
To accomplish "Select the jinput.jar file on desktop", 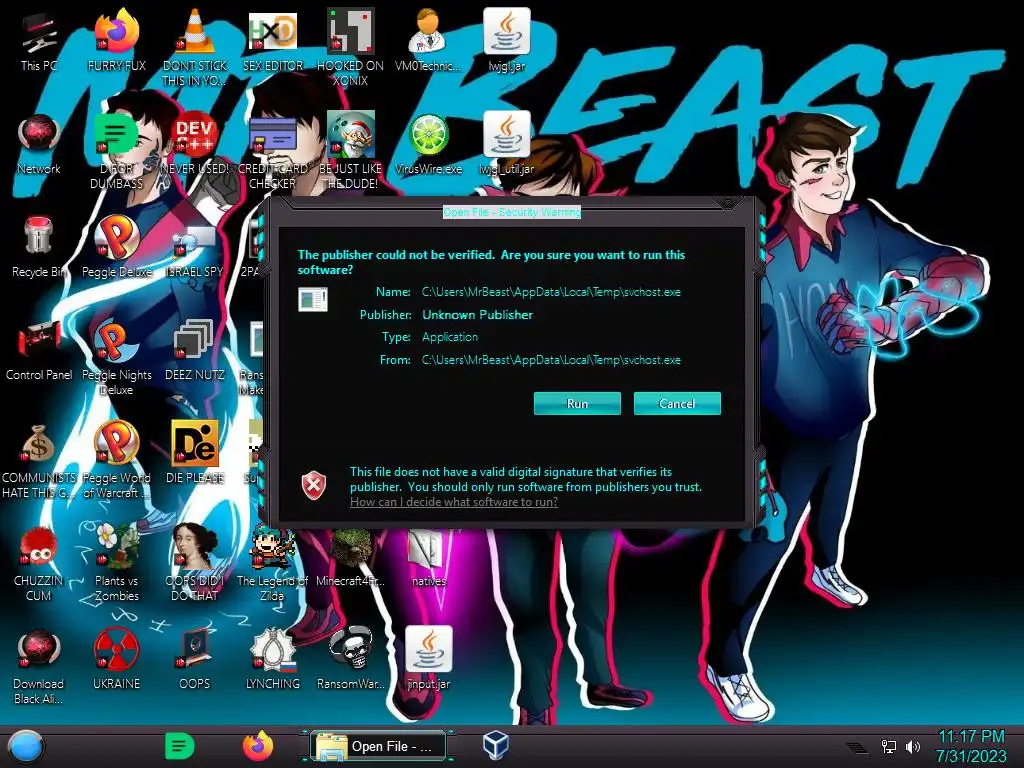I will [428, 660].
